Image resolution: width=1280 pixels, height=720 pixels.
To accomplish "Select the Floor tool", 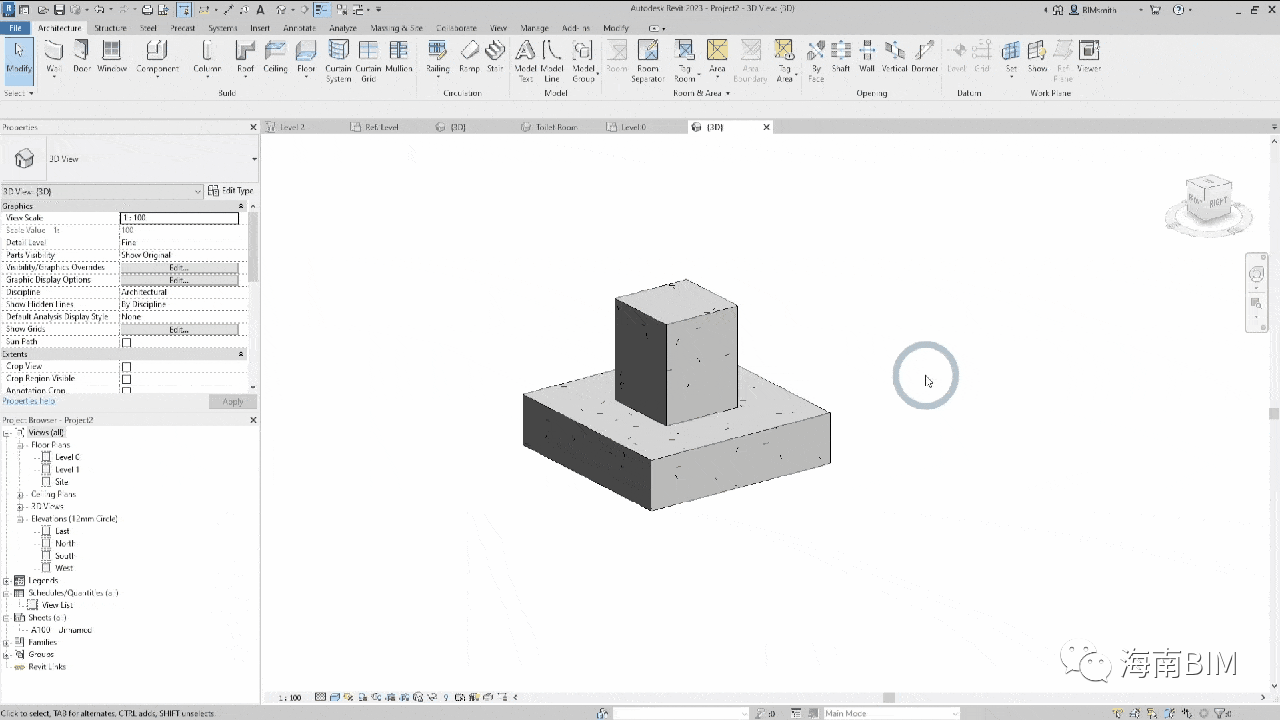I will [x=306, y=57].
